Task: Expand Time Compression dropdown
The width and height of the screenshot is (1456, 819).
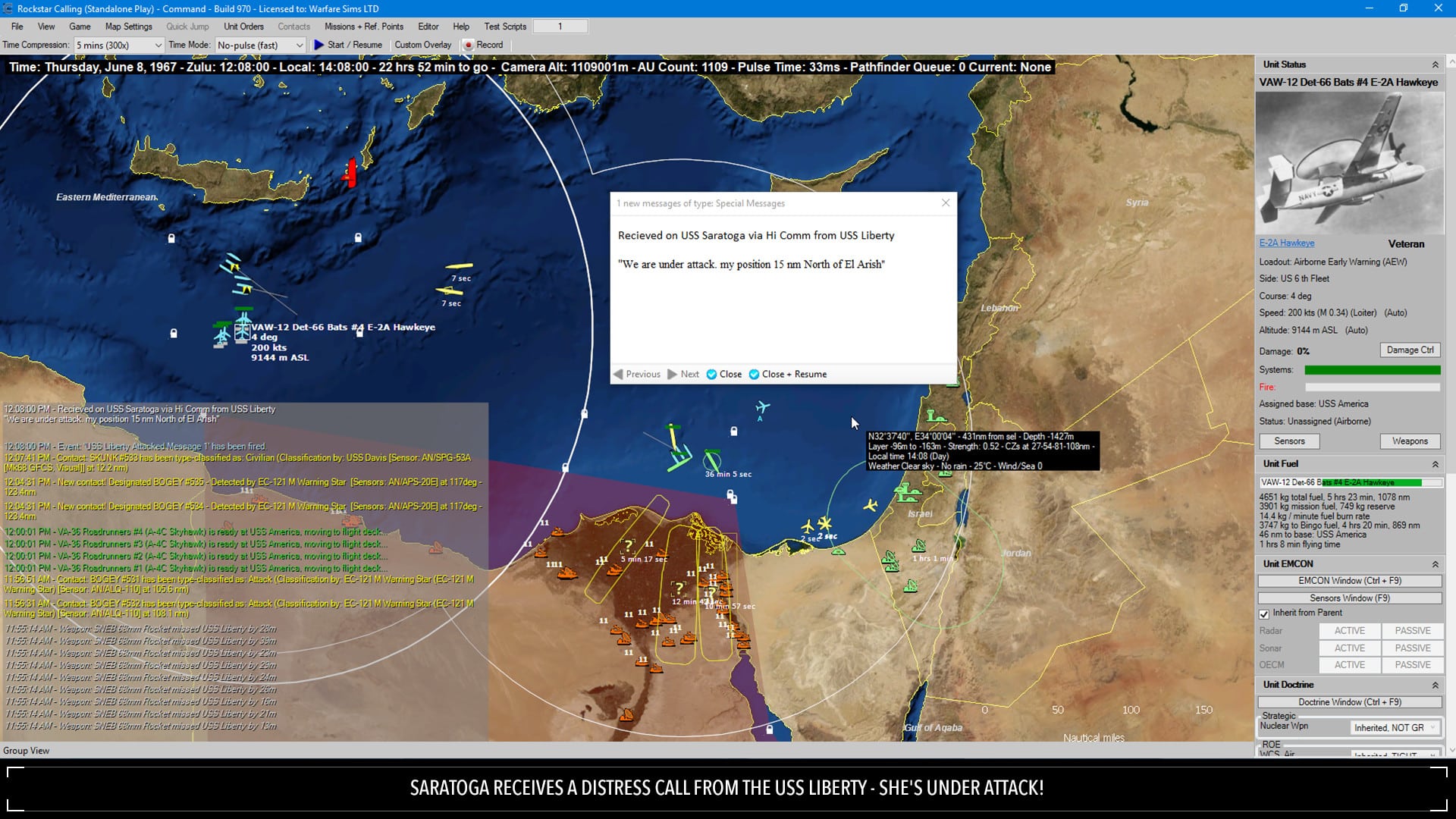Action: pos(155,44)
